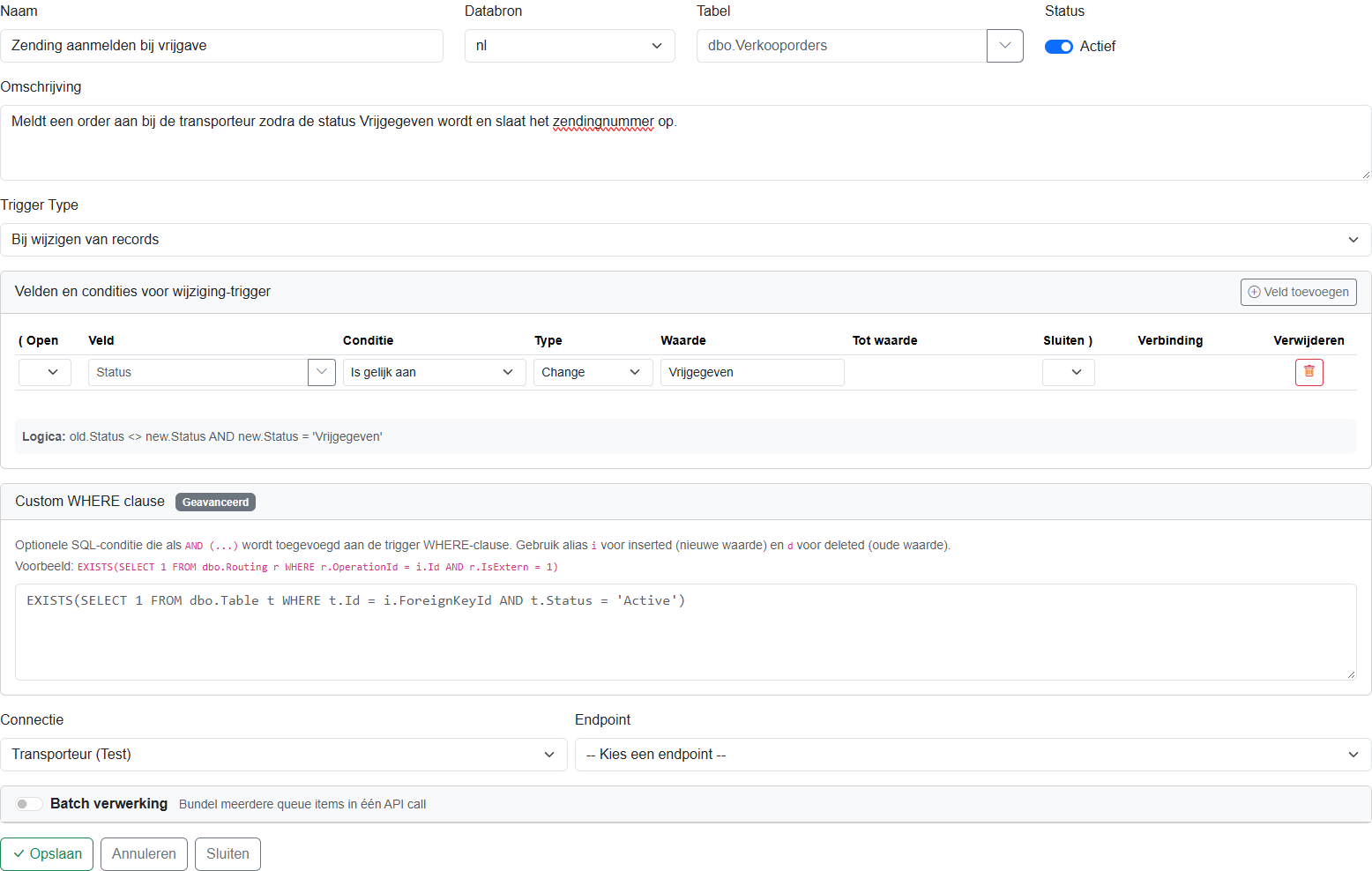Click the 'Tot waarde' column header
Viewport: 1372px width, 871px height.
click(884, 340)
